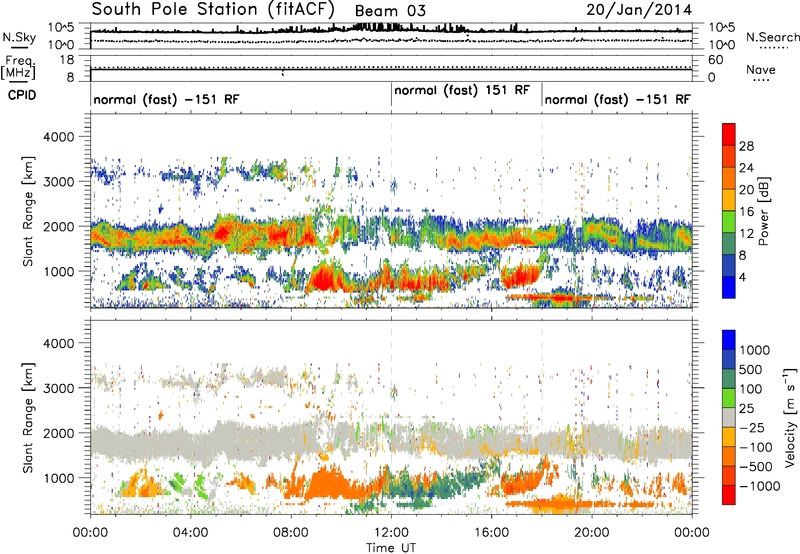Click the 'Time UT' axis title

[391, 547]
